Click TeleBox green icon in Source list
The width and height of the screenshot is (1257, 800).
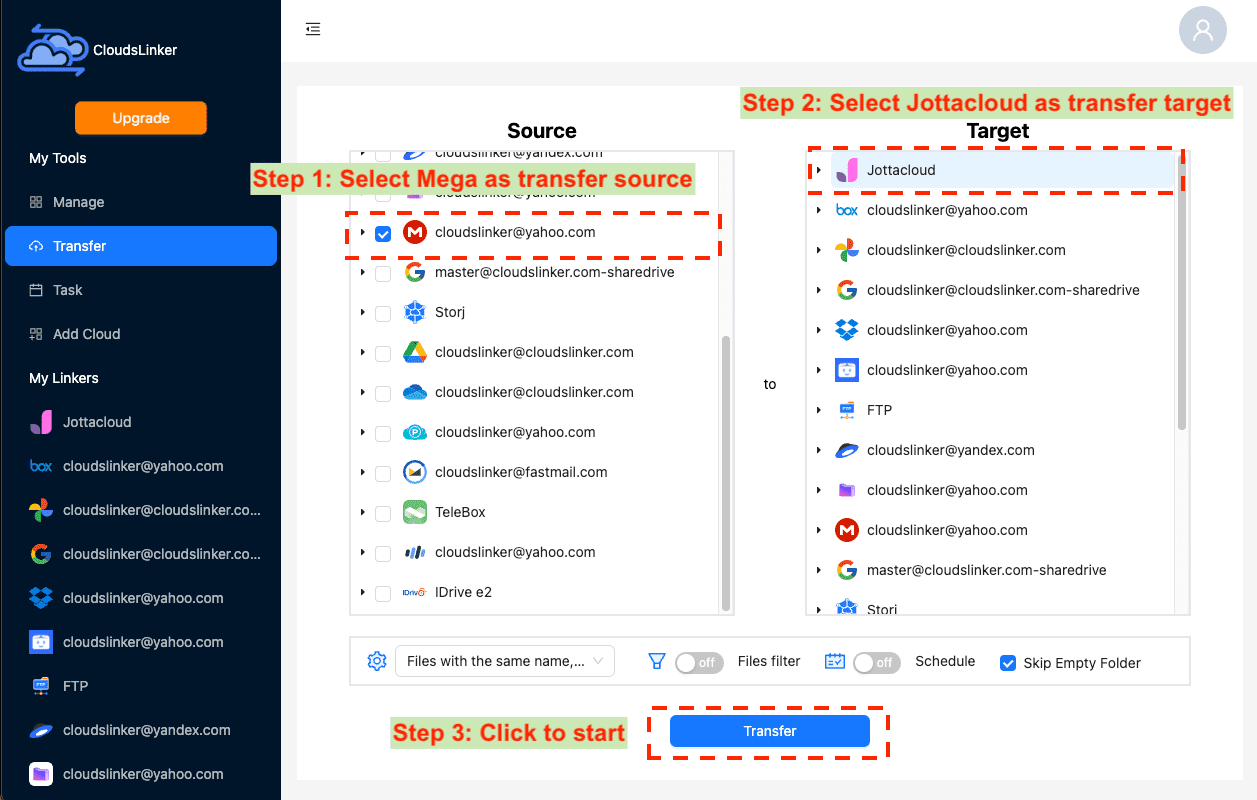click(x=415, y=512)
